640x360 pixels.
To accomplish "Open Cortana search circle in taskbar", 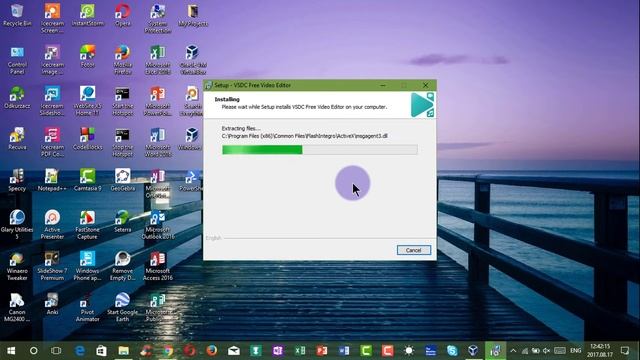I will pos(33,351).
